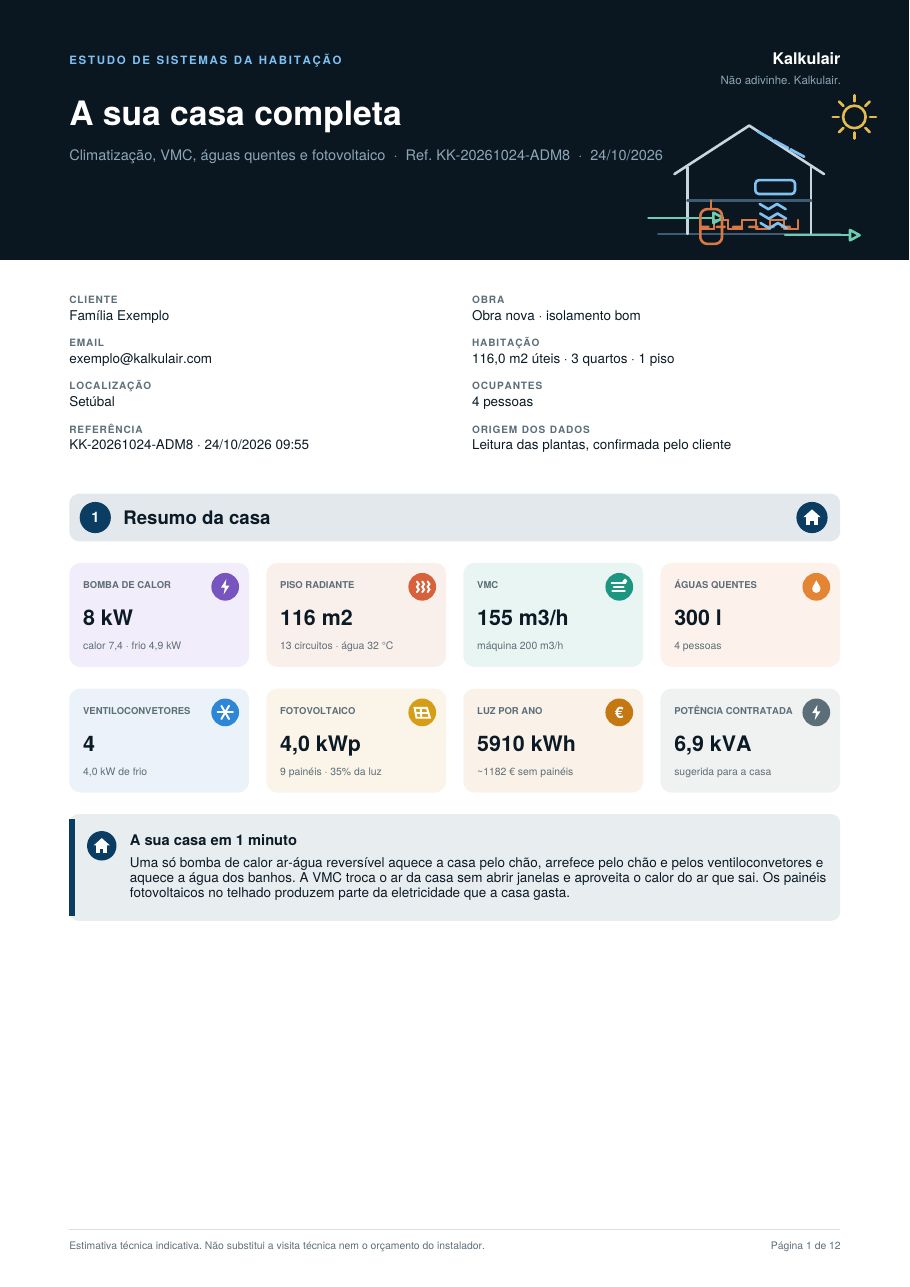Click the ESTUDO DE SISTEMAS DA HABITAÇÃO heading
910x1287 pixels.
pyautogui.click(x=206, y=60)
